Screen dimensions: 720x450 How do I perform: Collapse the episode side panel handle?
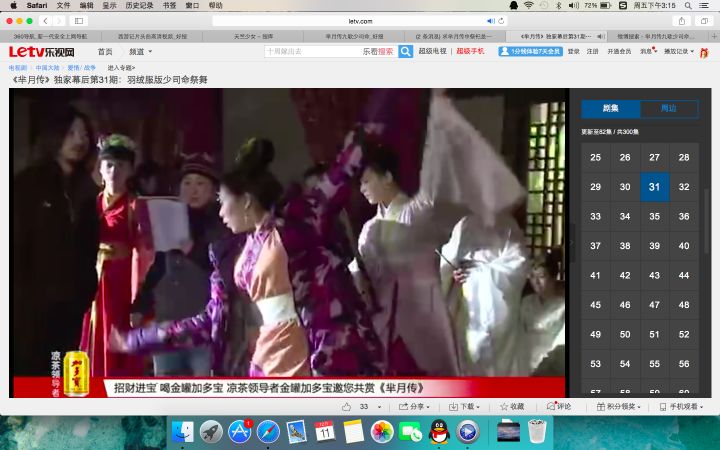coord(572,242)
